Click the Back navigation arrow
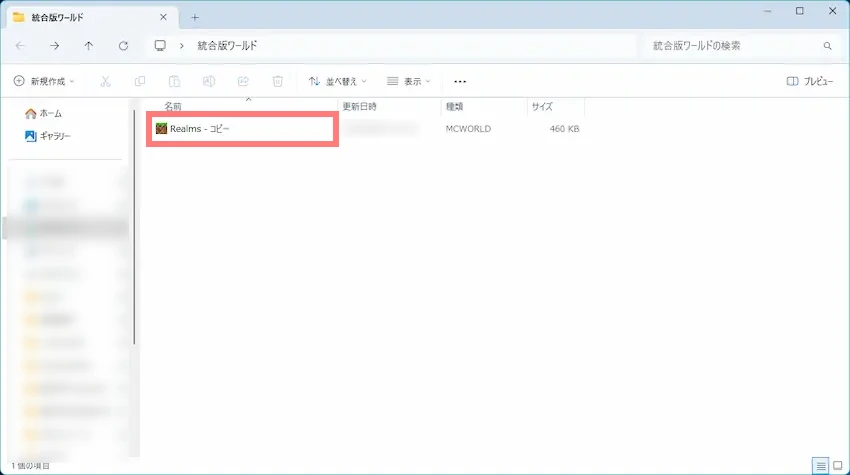The image size is (850, 475). (20, 46)
